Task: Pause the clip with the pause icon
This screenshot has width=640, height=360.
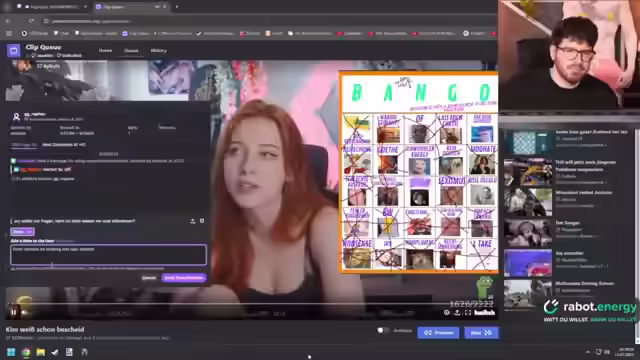Action: 13,313
